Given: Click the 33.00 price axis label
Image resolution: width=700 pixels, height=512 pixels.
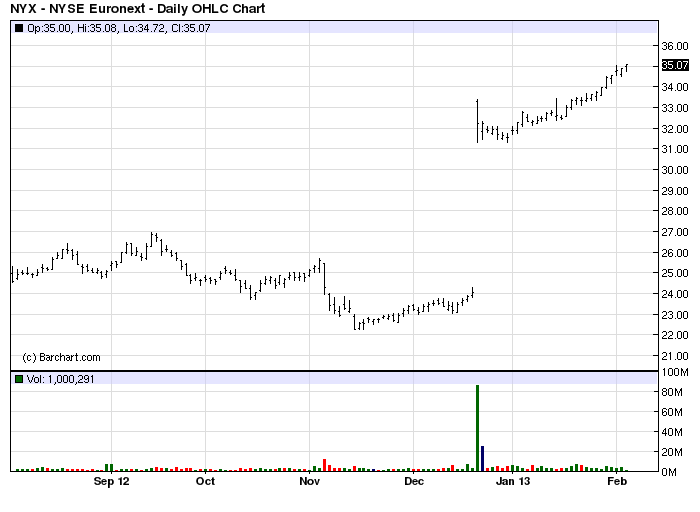Looking at the screenshot, I should [x=675, y=108].
